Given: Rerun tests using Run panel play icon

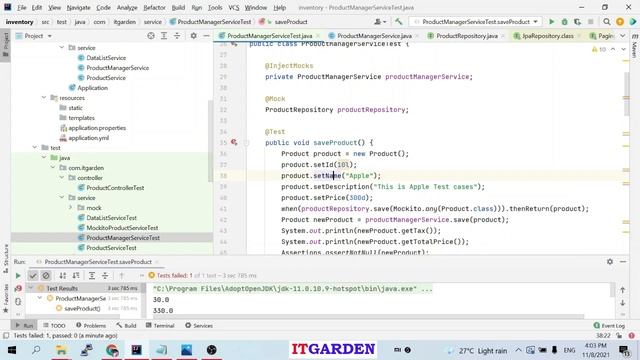Looking at the screenshot, I should point(18,276).
